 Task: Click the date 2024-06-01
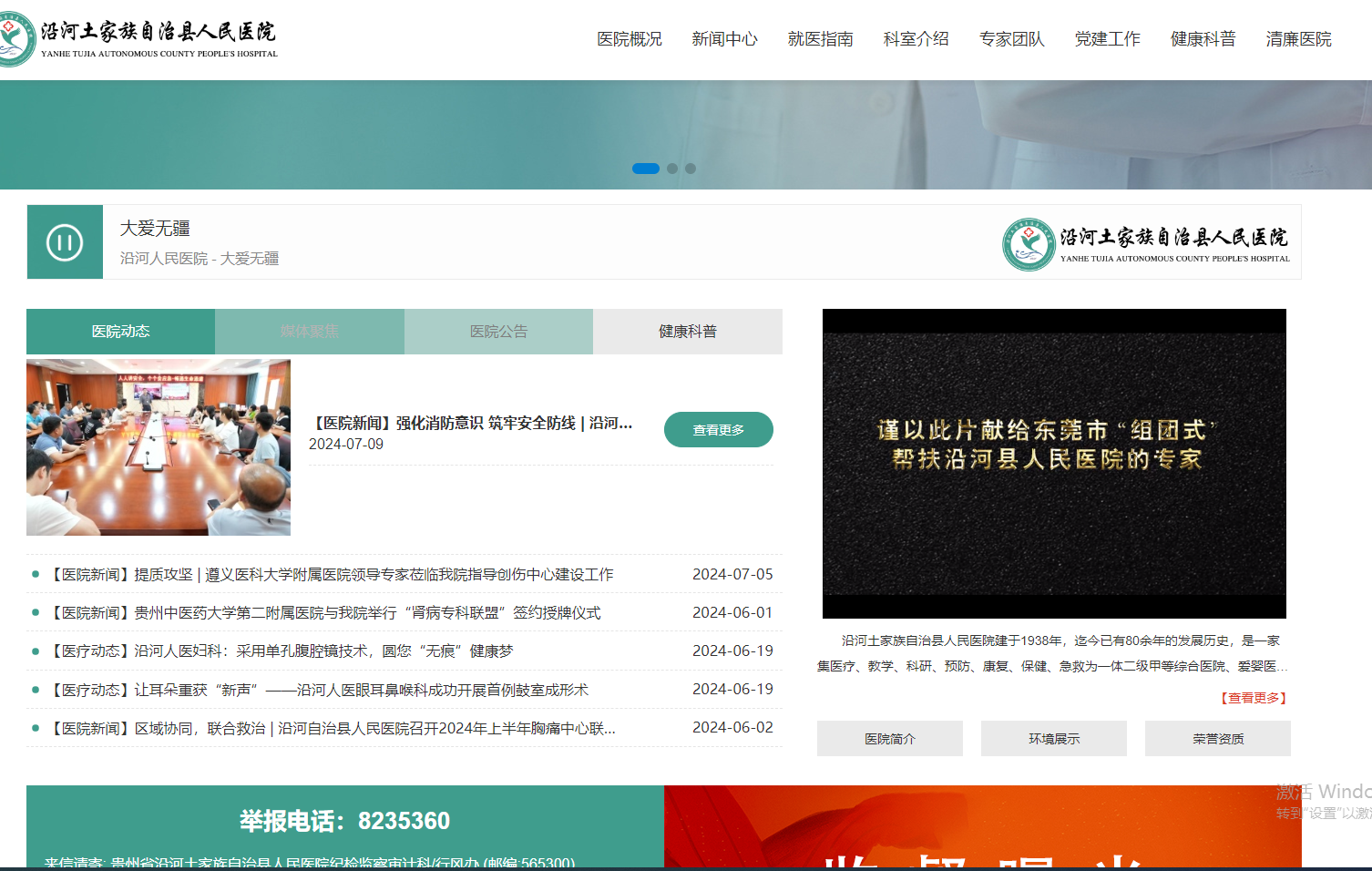tap(732, 613)
